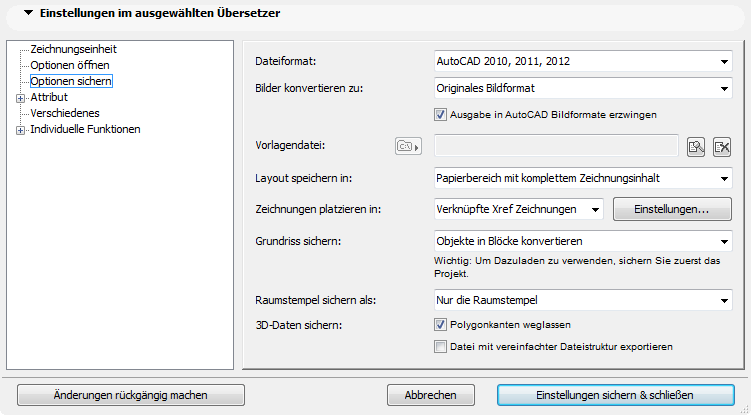The height and width of the screenshot is (415, 751).
Task: Click the Einstellungen... button
Action: tap(672, 209)
